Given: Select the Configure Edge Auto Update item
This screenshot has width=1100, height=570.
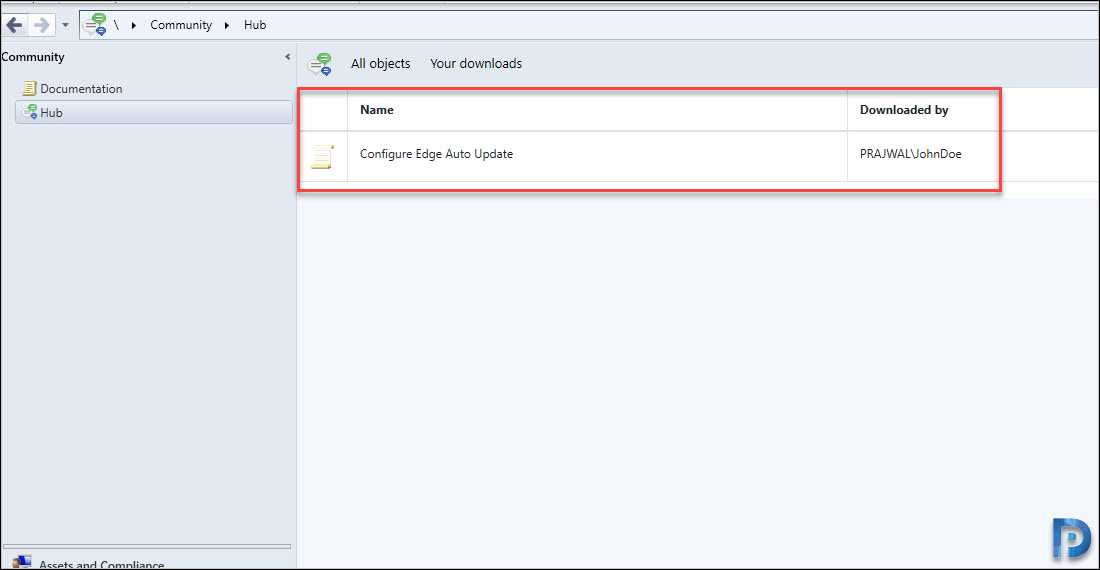Looking at the screenshot, I should pyautogui.click(x=436, y=154).
